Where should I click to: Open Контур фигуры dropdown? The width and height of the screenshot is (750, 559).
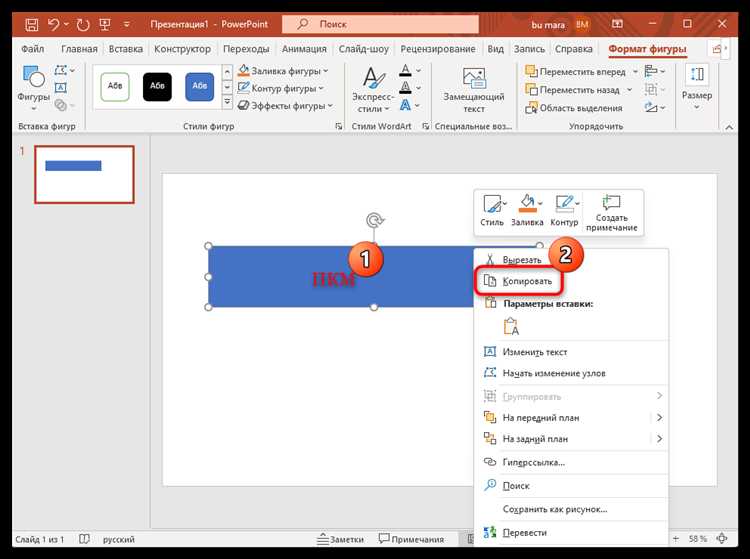click(281, 88)
